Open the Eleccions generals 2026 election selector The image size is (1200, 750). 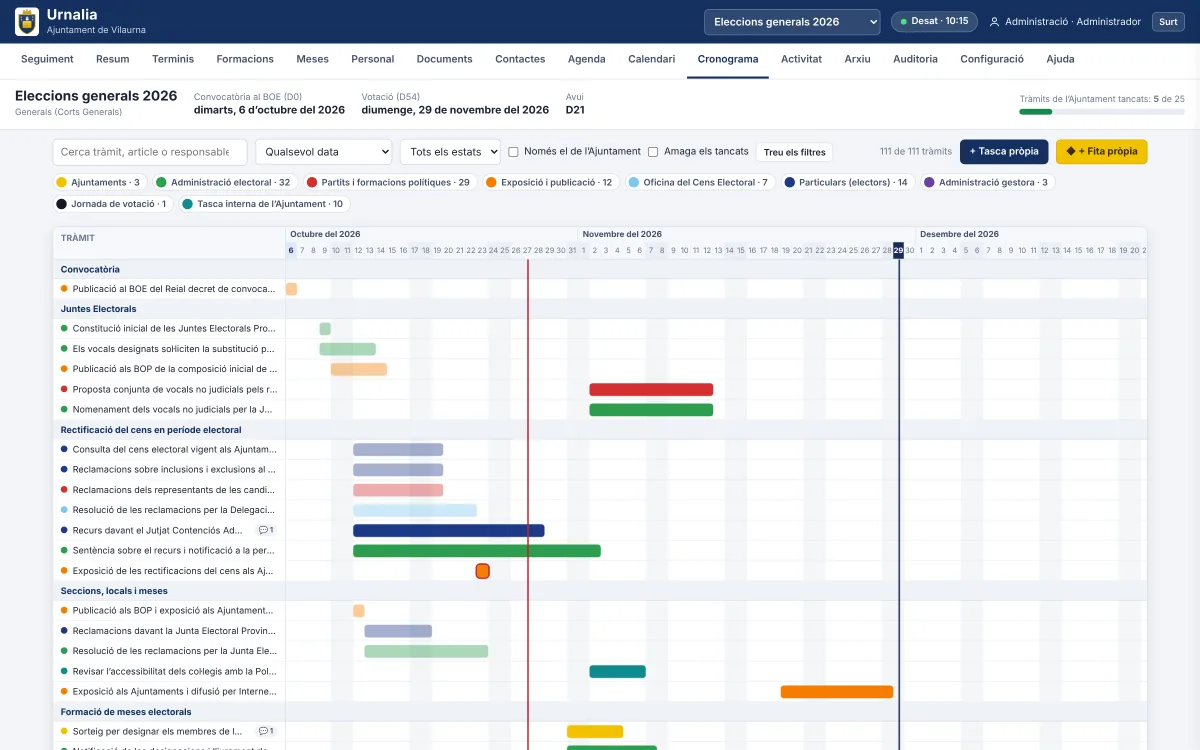pos(792,22)
